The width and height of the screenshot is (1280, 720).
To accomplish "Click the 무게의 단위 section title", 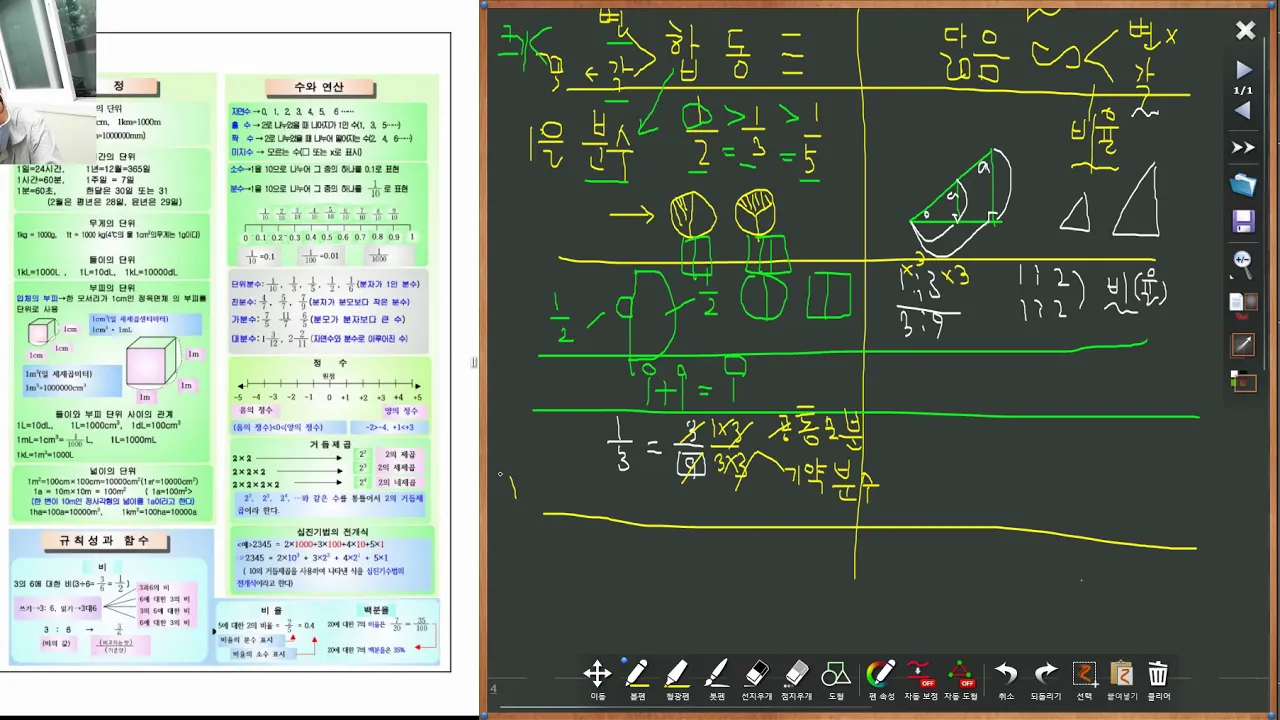I will pos(113,223).
